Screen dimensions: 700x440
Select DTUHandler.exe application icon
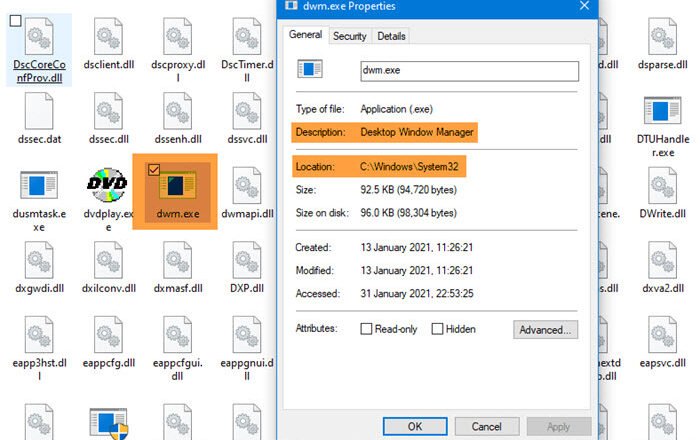(x=662, y=110)
